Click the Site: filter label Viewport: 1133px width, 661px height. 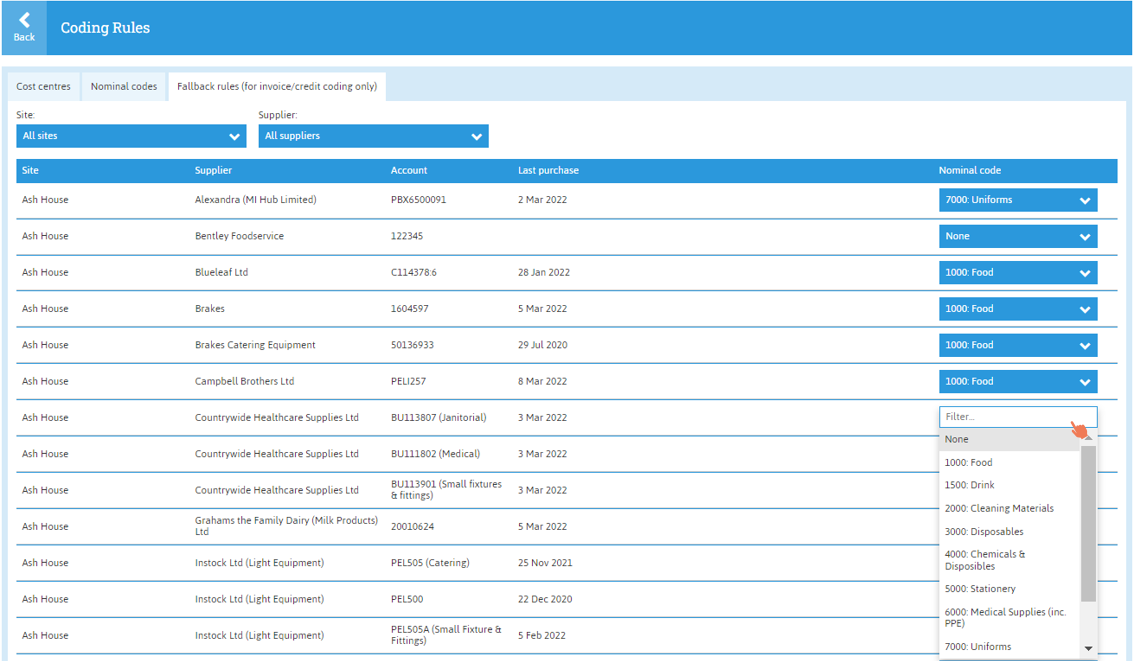coord(25,115)
